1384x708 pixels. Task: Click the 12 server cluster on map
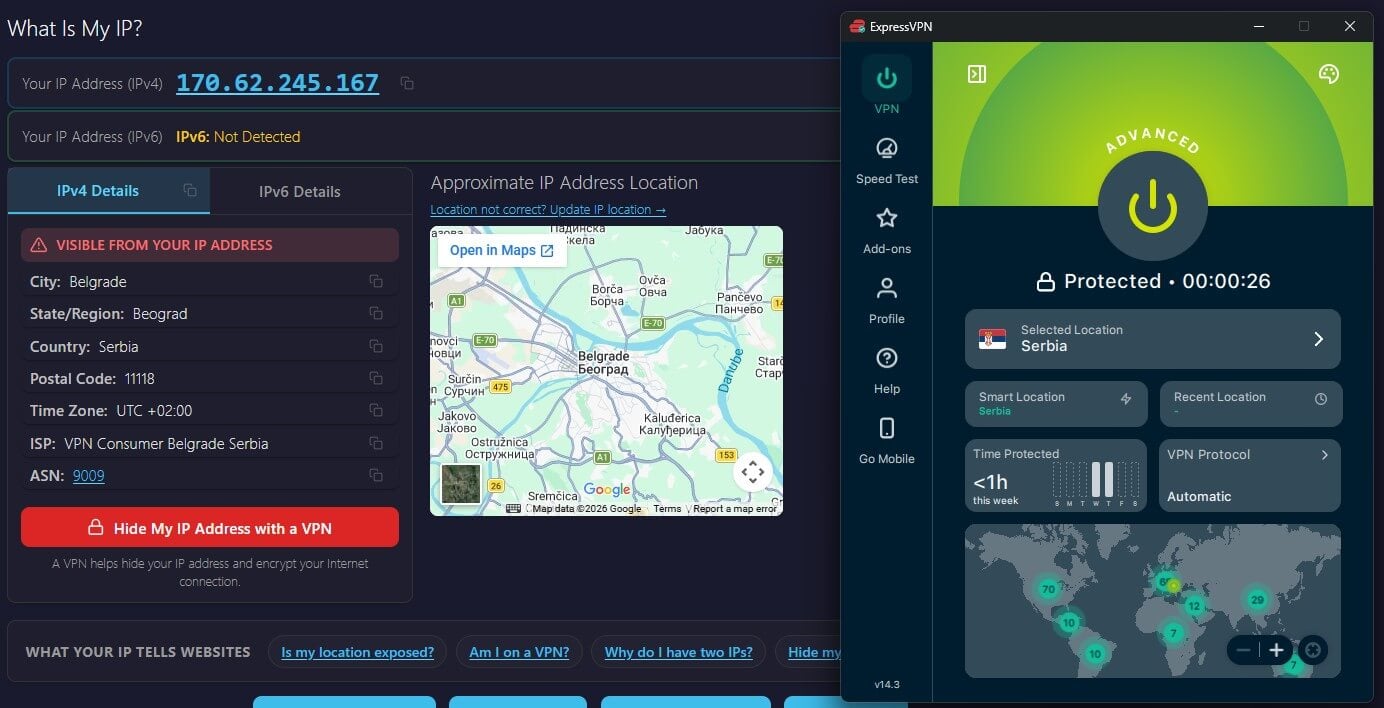(1193, 606)
